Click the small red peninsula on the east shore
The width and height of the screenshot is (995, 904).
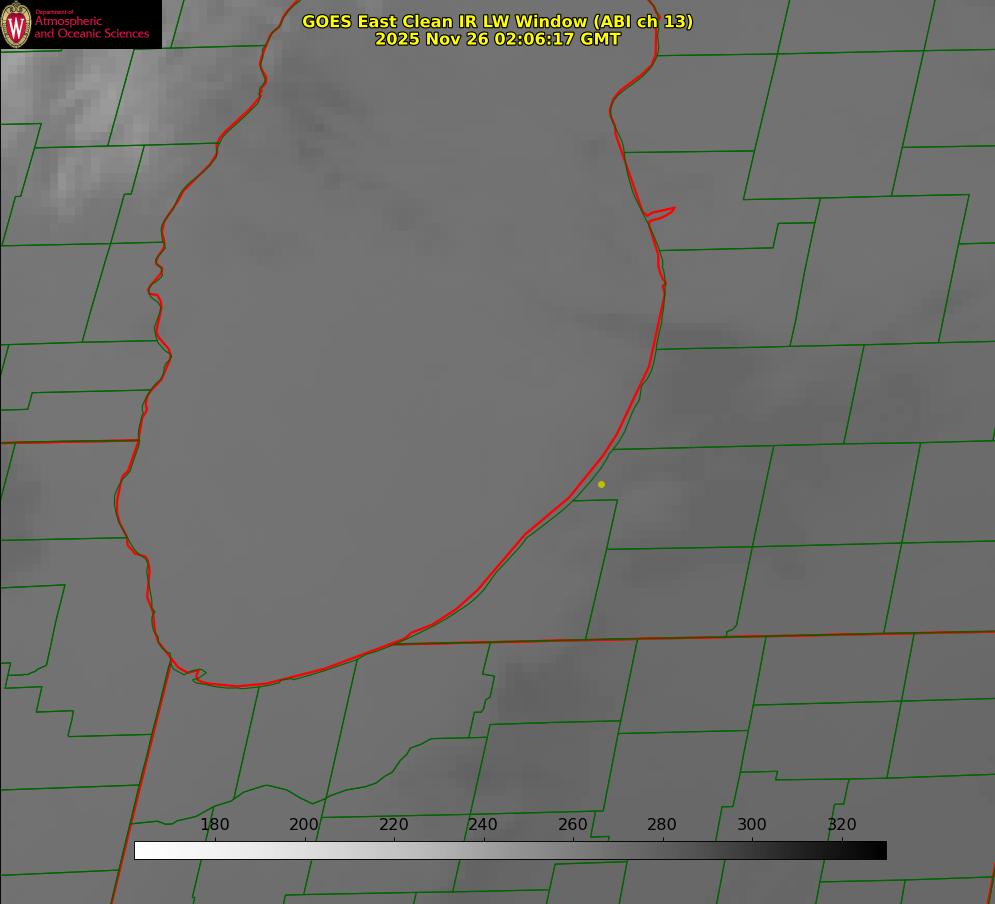pyautogui.click(x=662, y=213)
